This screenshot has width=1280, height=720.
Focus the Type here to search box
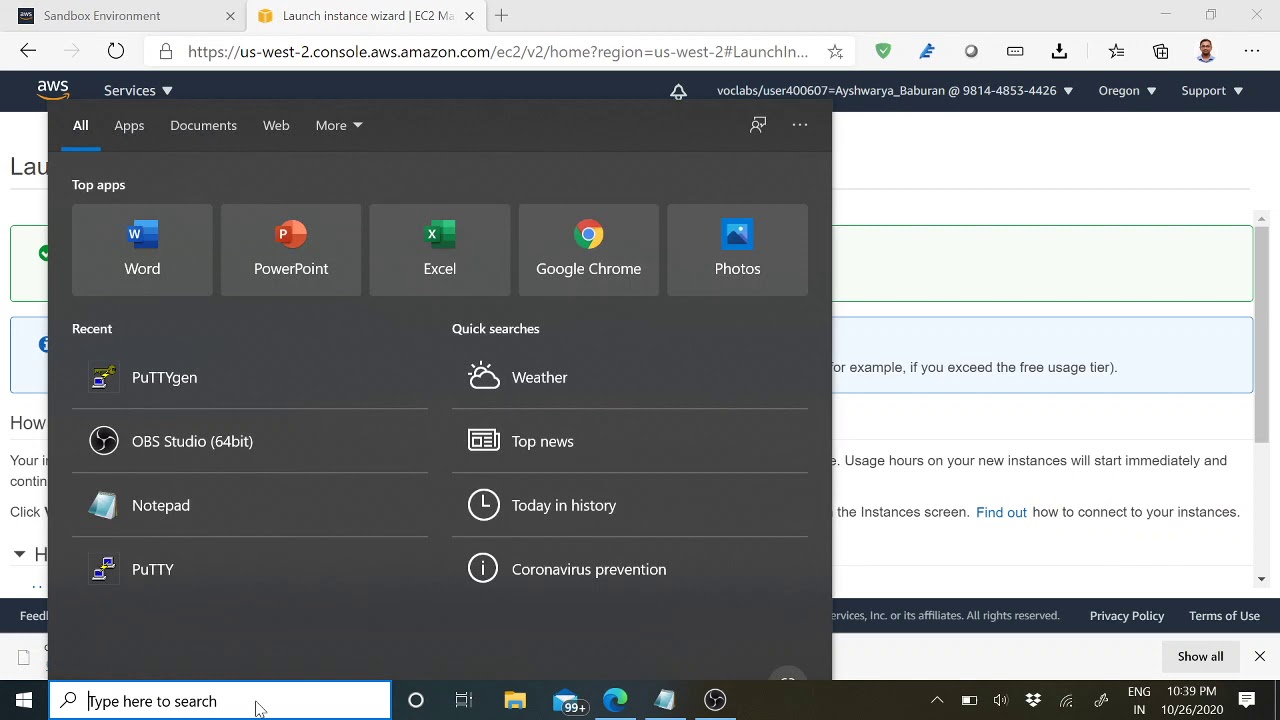(x=220, y=701)
